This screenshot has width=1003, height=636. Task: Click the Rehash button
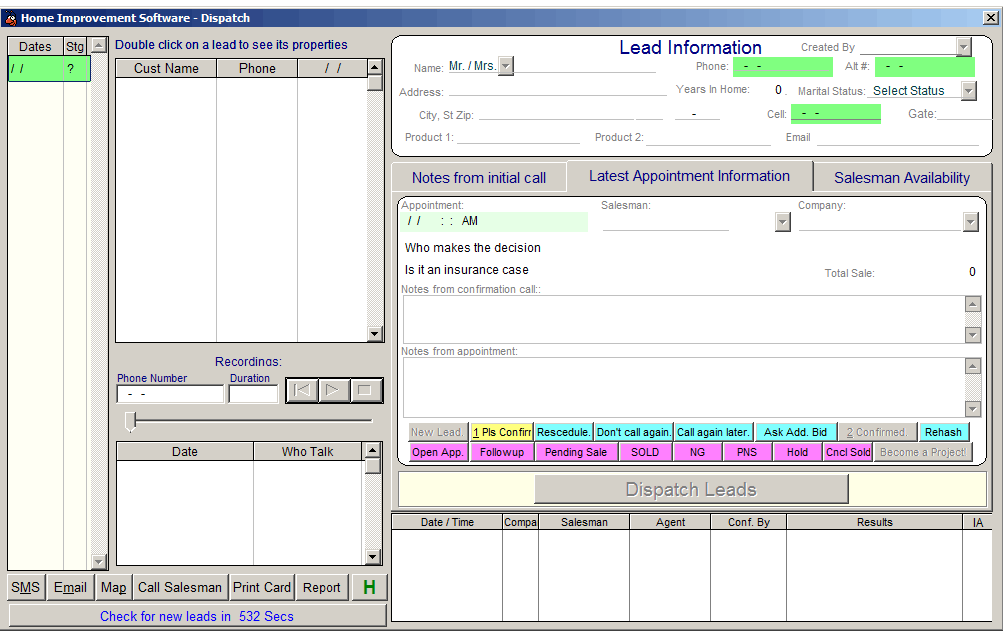943,433
